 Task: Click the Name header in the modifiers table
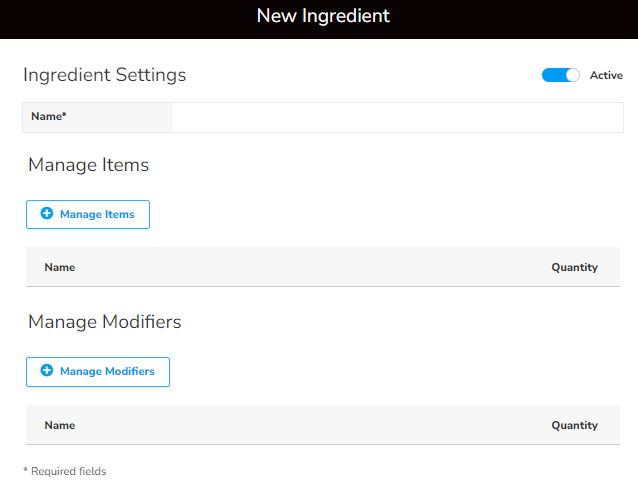point(60,425)
